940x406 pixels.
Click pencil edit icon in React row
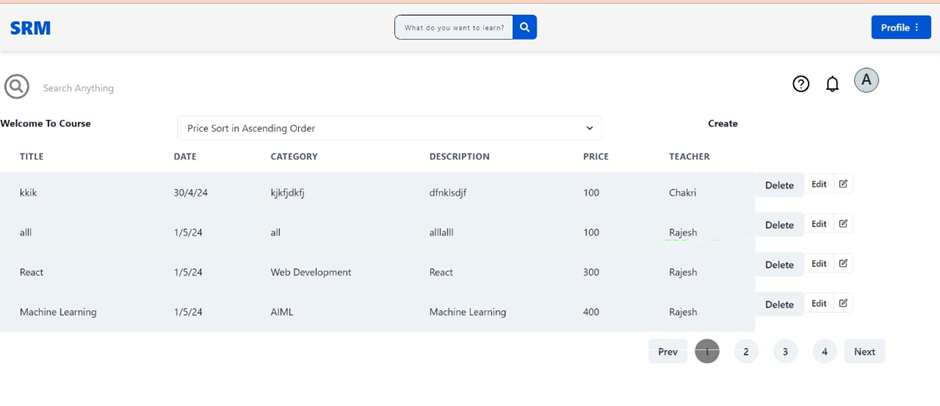pos(843,263)
